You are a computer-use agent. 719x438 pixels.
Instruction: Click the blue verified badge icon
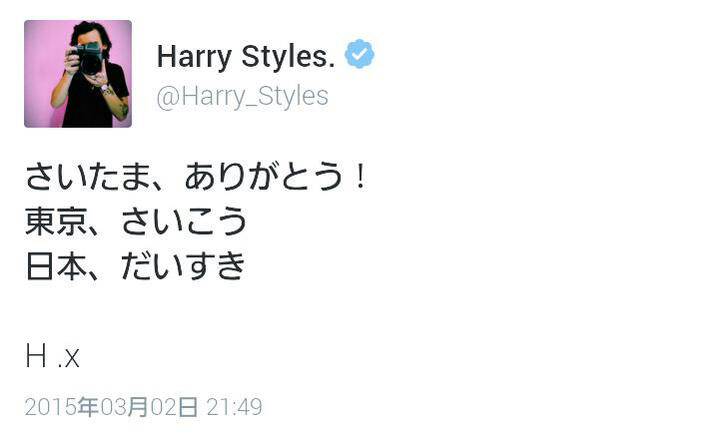coord(360,54)
